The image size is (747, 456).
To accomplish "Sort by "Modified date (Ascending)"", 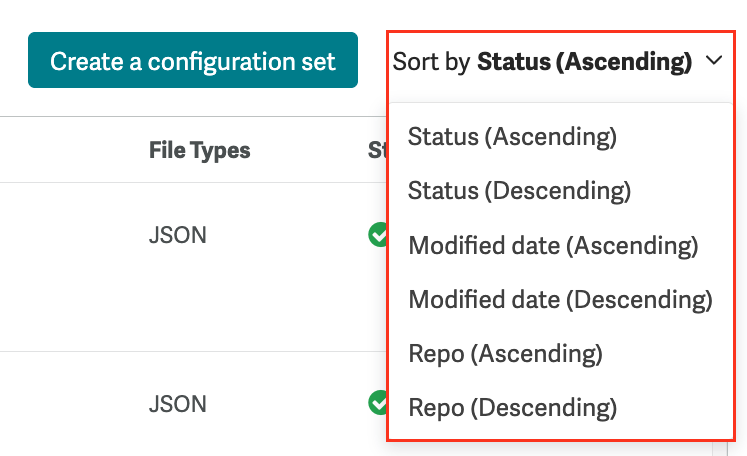I will click(553, 245).
